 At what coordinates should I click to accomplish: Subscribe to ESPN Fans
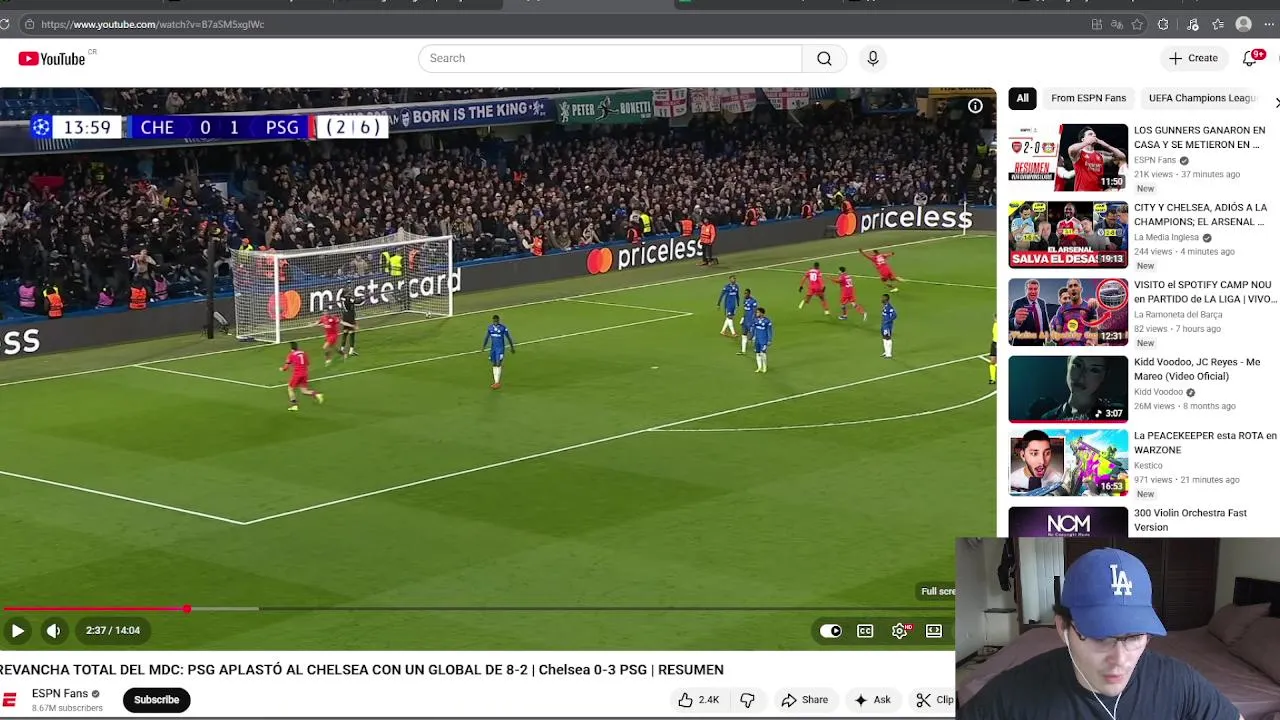point(156,700)
